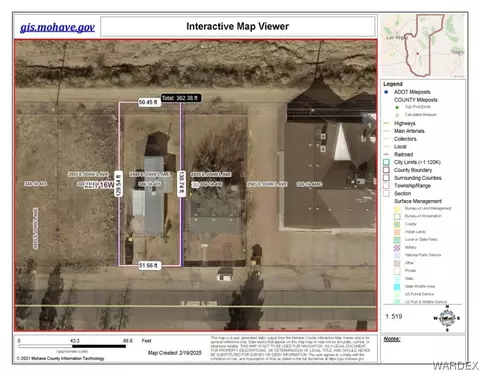Click the Surrounding Counties square symbol
The width and height of the screenshot is (480, 376).
click(x=386, y=178)
